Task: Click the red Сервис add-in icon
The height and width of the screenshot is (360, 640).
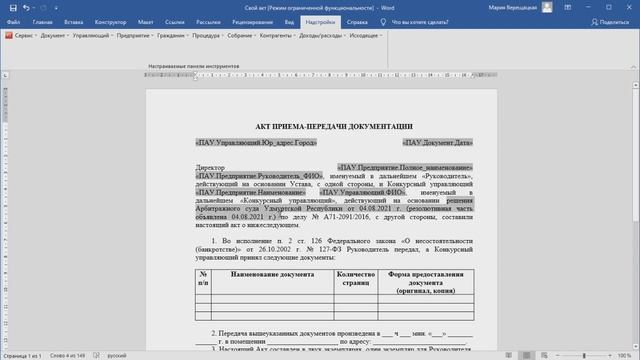Action: click(9, 36)
